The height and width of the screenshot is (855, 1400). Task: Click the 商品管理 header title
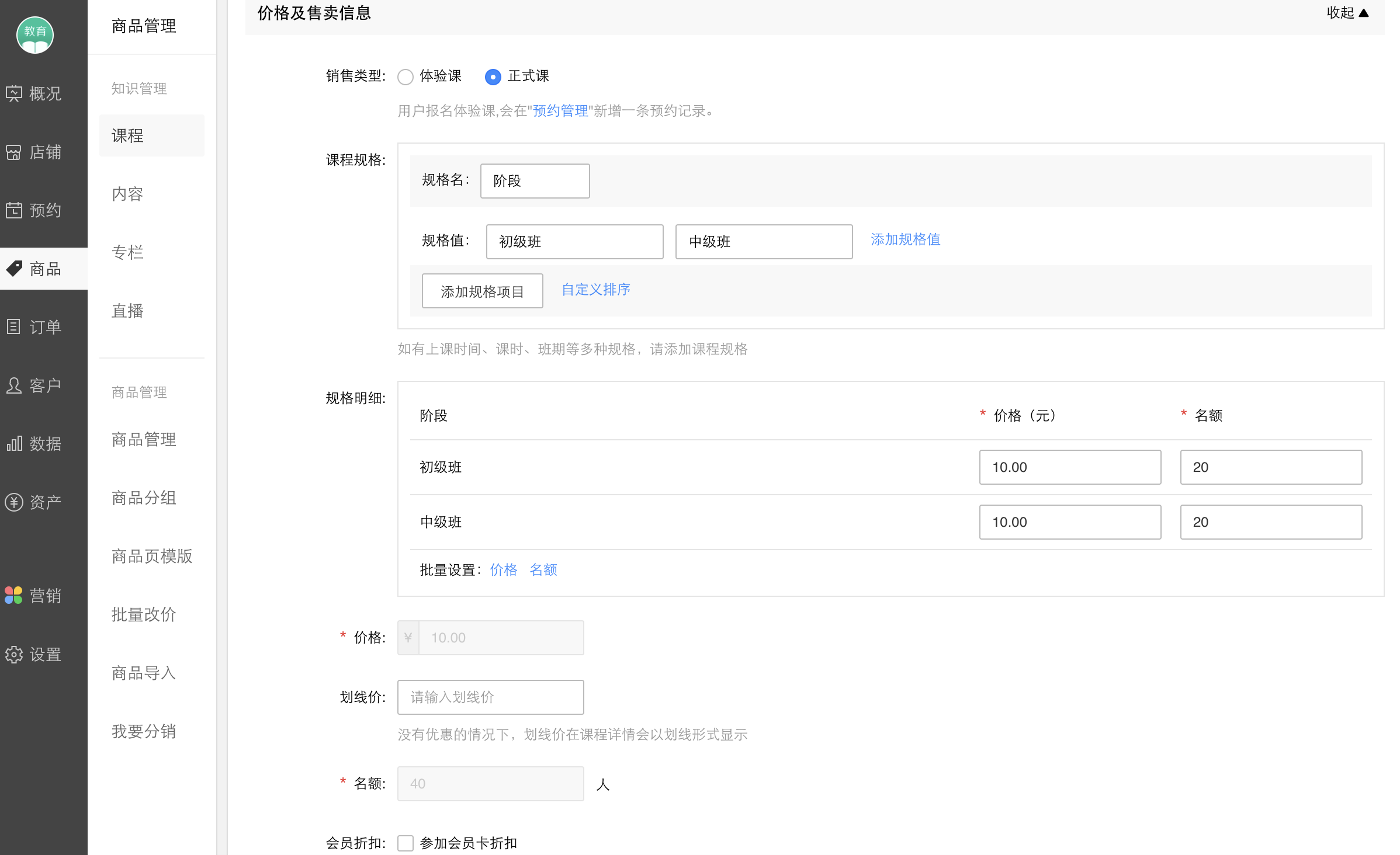(x=144, y=26)
